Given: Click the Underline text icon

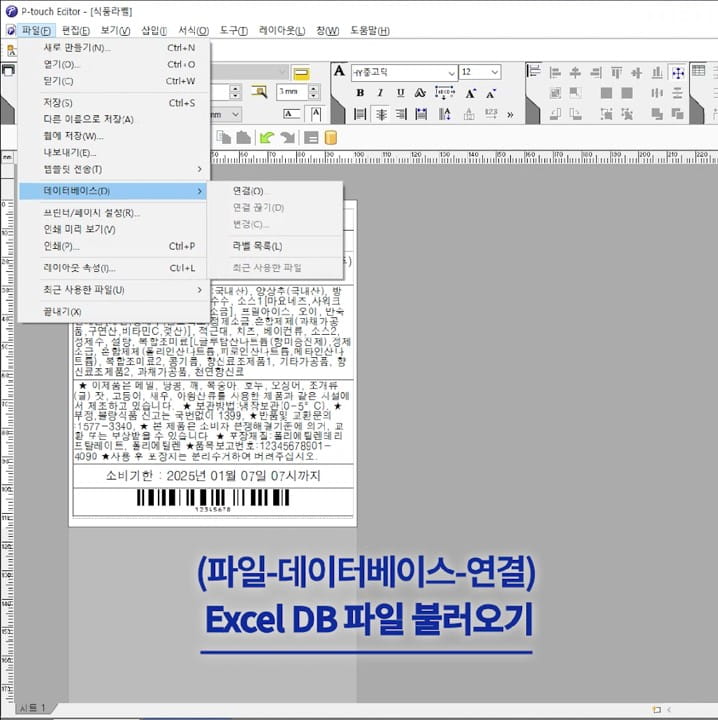Looking at the screenshot, I should (x=400, y=93).
